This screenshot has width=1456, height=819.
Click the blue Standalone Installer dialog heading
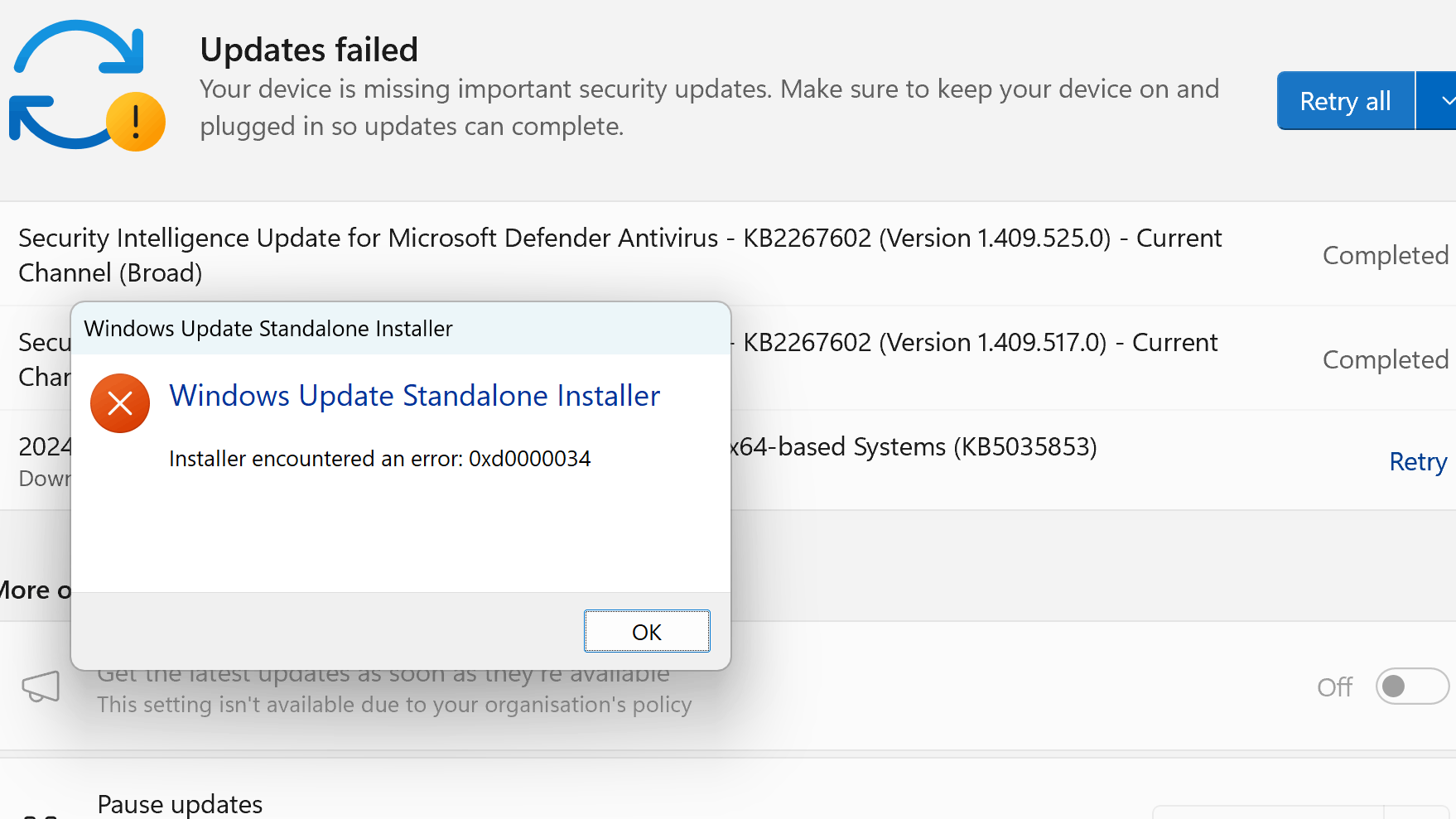[414, 396]
